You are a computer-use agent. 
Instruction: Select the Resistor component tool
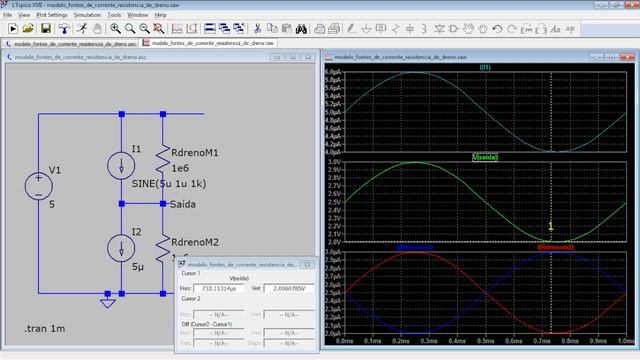(x=395, y=29)
